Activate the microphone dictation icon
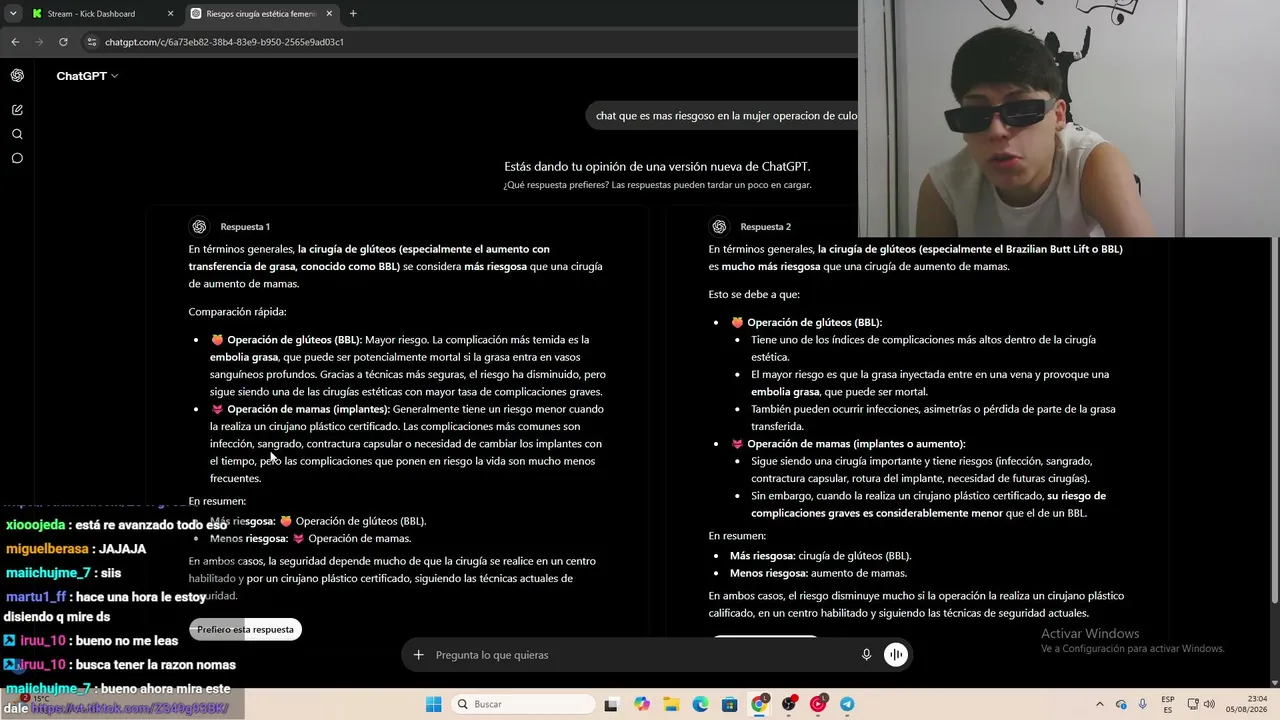This screenshot has width=1280, height=720. (866, 655)
